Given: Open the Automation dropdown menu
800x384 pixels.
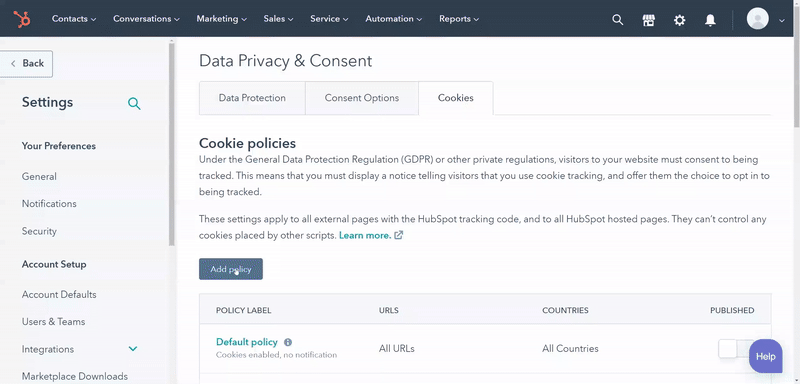Looking at the screenshot, I should (x=393, y=19).
